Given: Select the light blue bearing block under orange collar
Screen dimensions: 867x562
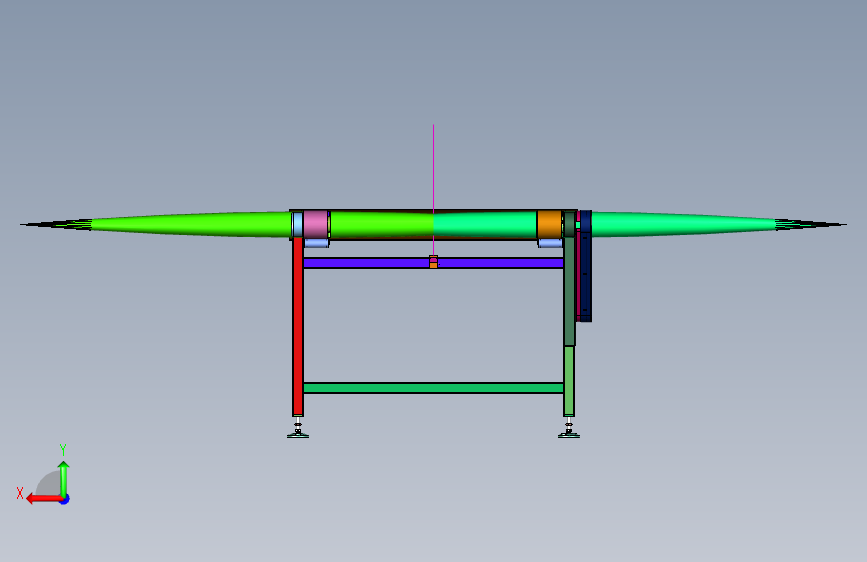Looking at the screenshot, I should point(550,243).
